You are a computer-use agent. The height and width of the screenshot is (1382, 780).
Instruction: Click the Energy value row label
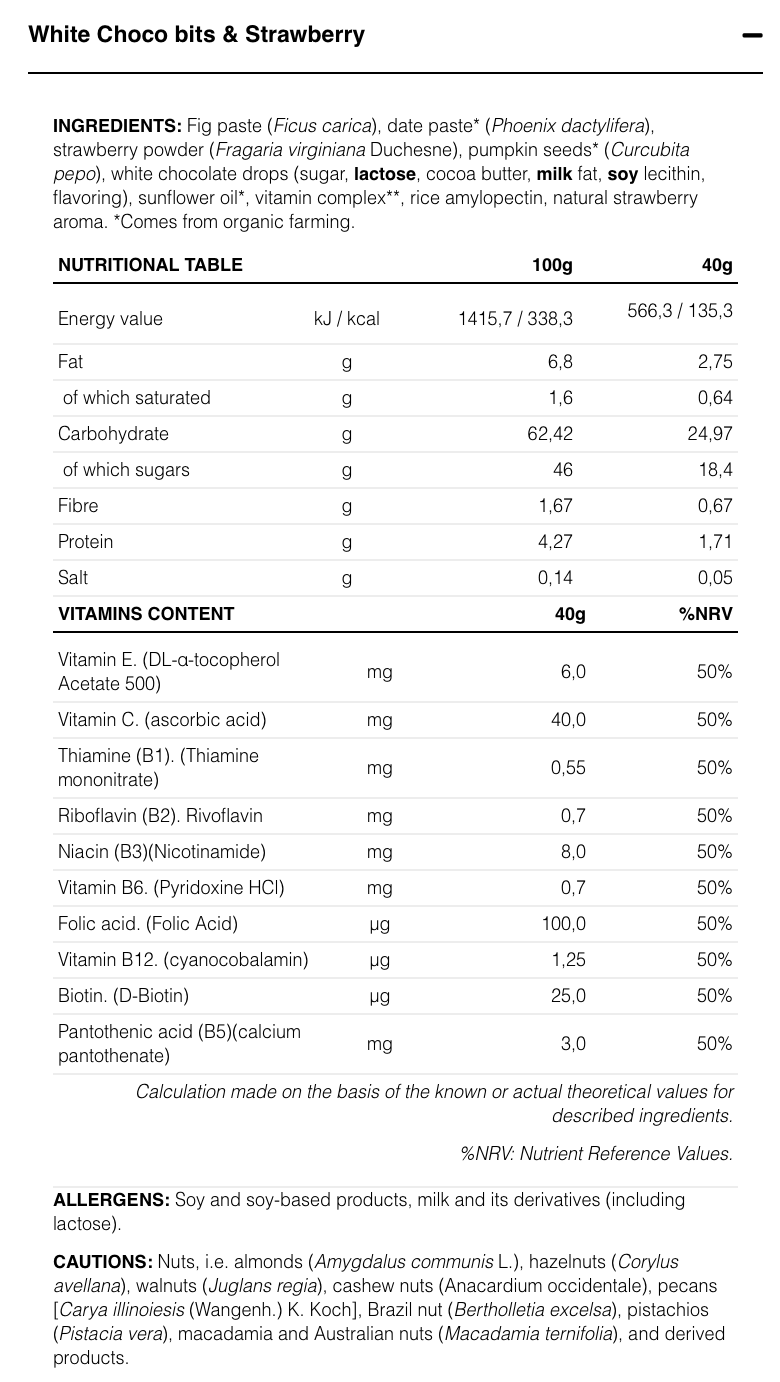110,319
